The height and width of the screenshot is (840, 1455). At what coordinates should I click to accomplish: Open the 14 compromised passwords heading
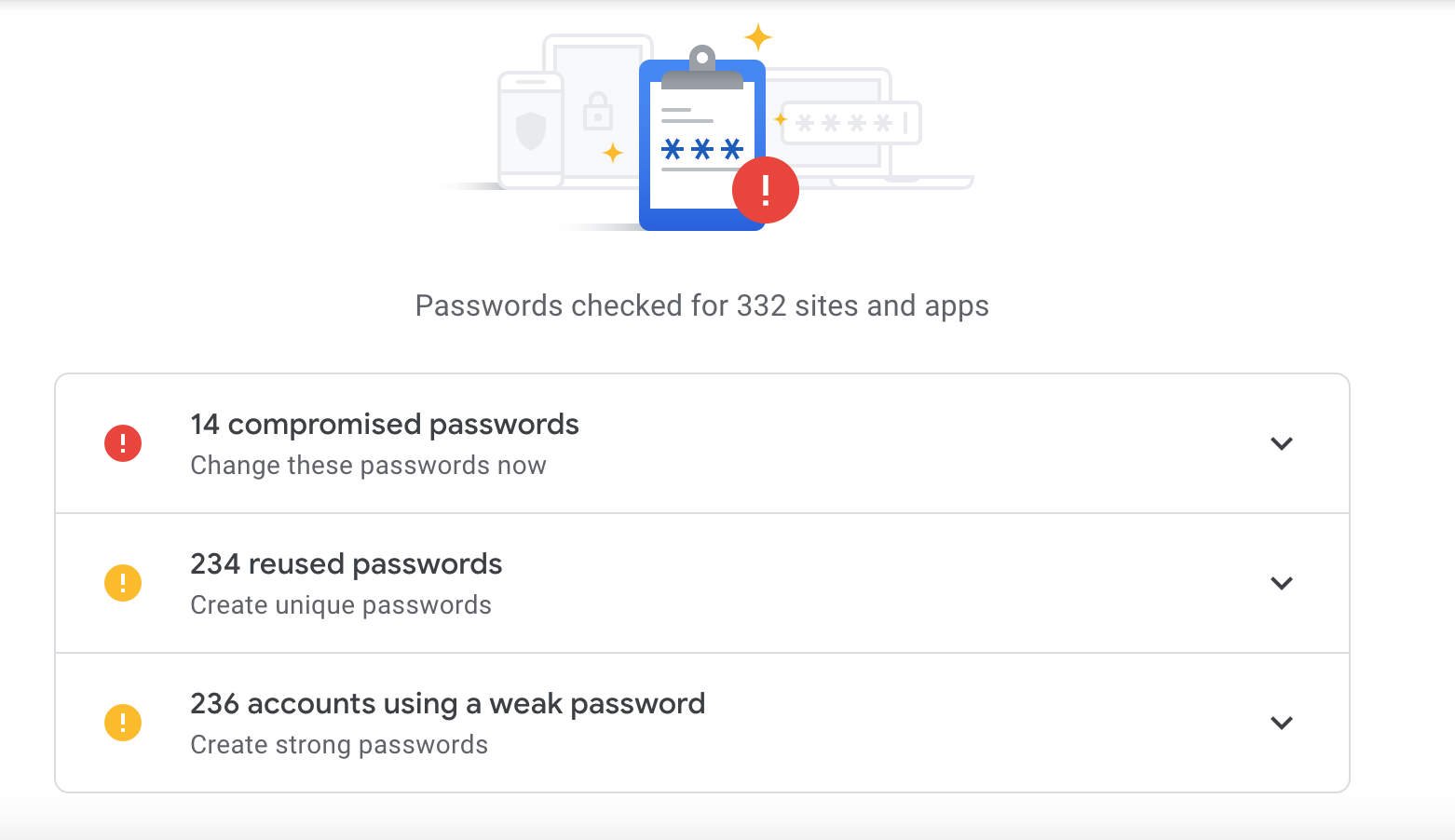[x=385, y=425]
